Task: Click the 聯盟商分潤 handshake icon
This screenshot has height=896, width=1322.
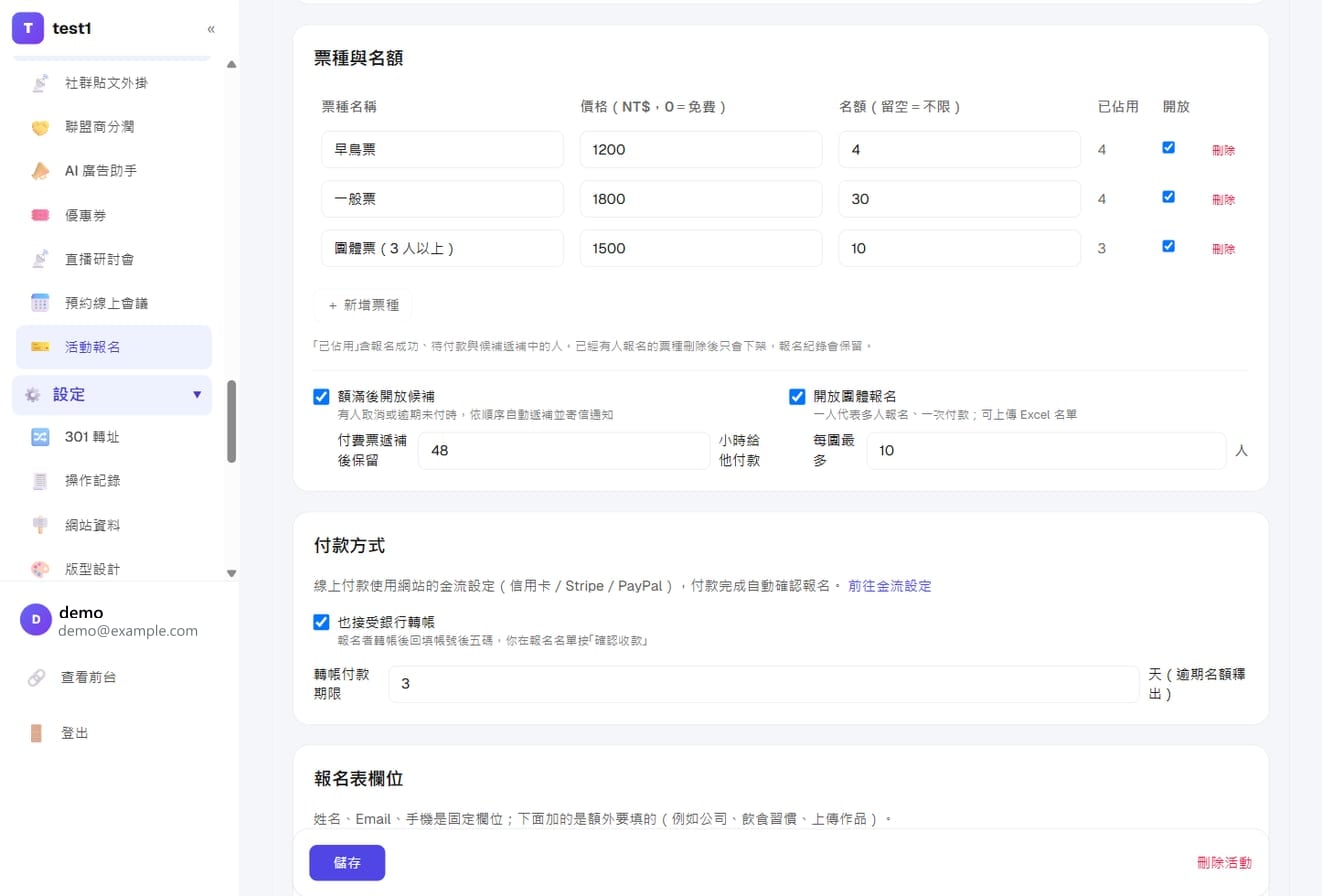Action: tap(40, 127)
